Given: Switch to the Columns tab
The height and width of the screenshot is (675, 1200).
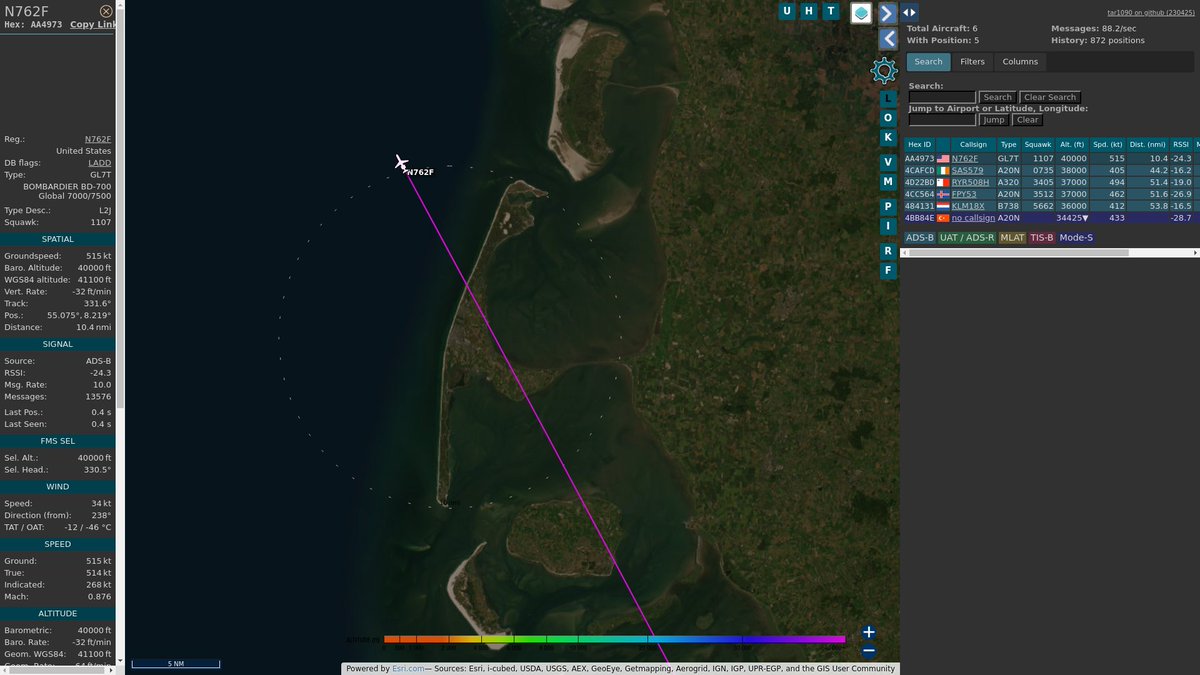Looking at the screenshot, I should click(x=1020, y=62).
